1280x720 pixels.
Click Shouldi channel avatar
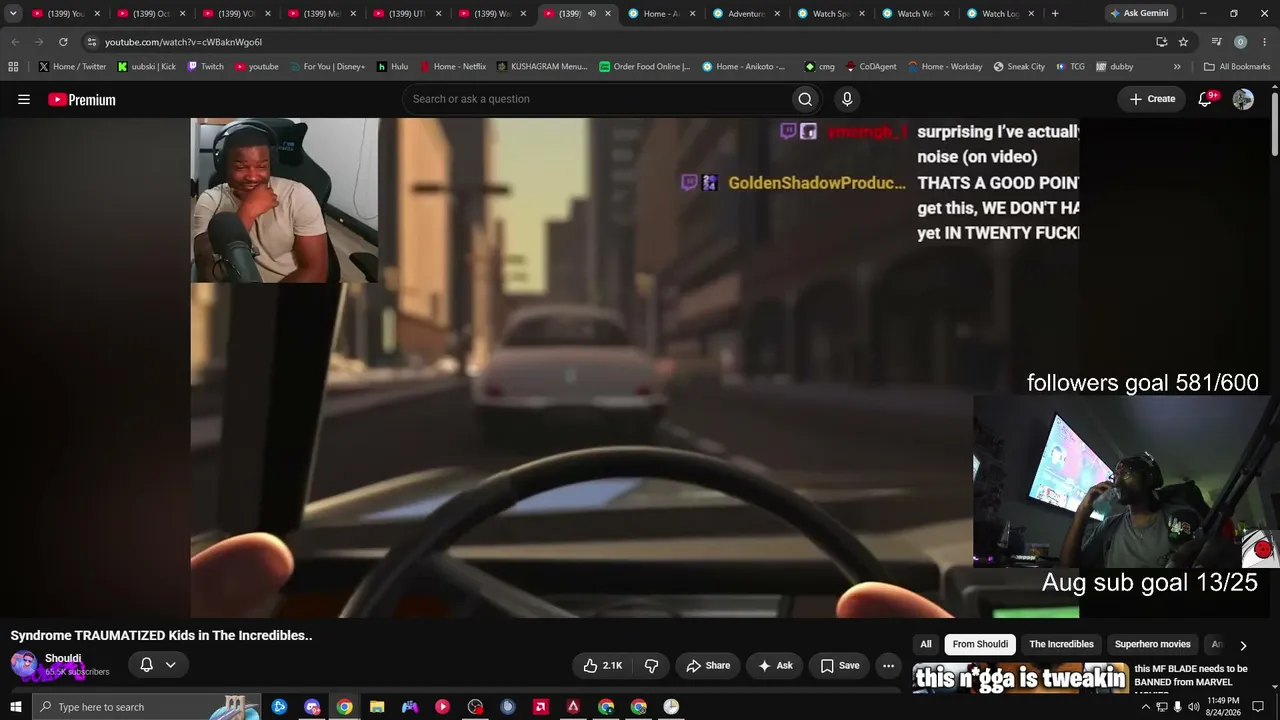[x=24, y=665]
